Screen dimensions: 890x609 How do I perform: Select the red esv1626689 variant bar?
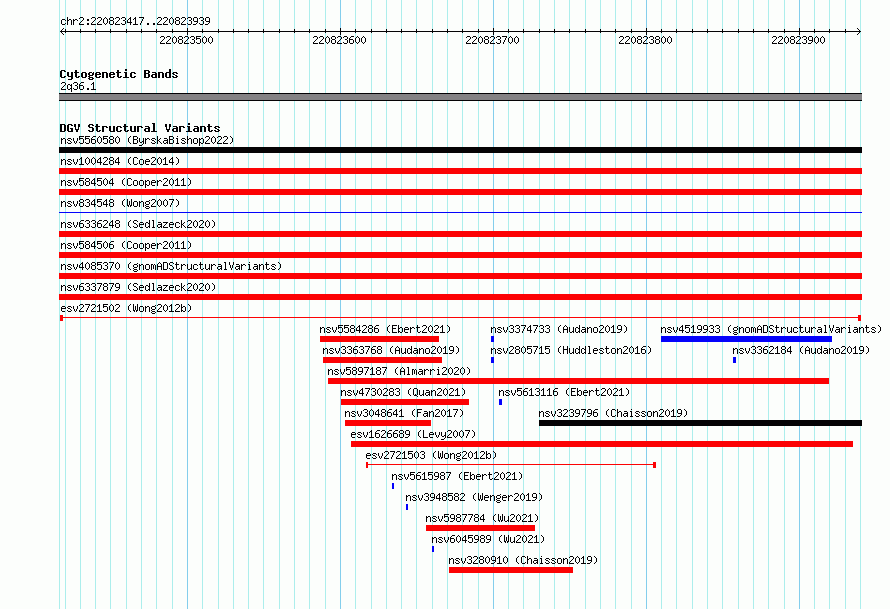coord(602,444)
